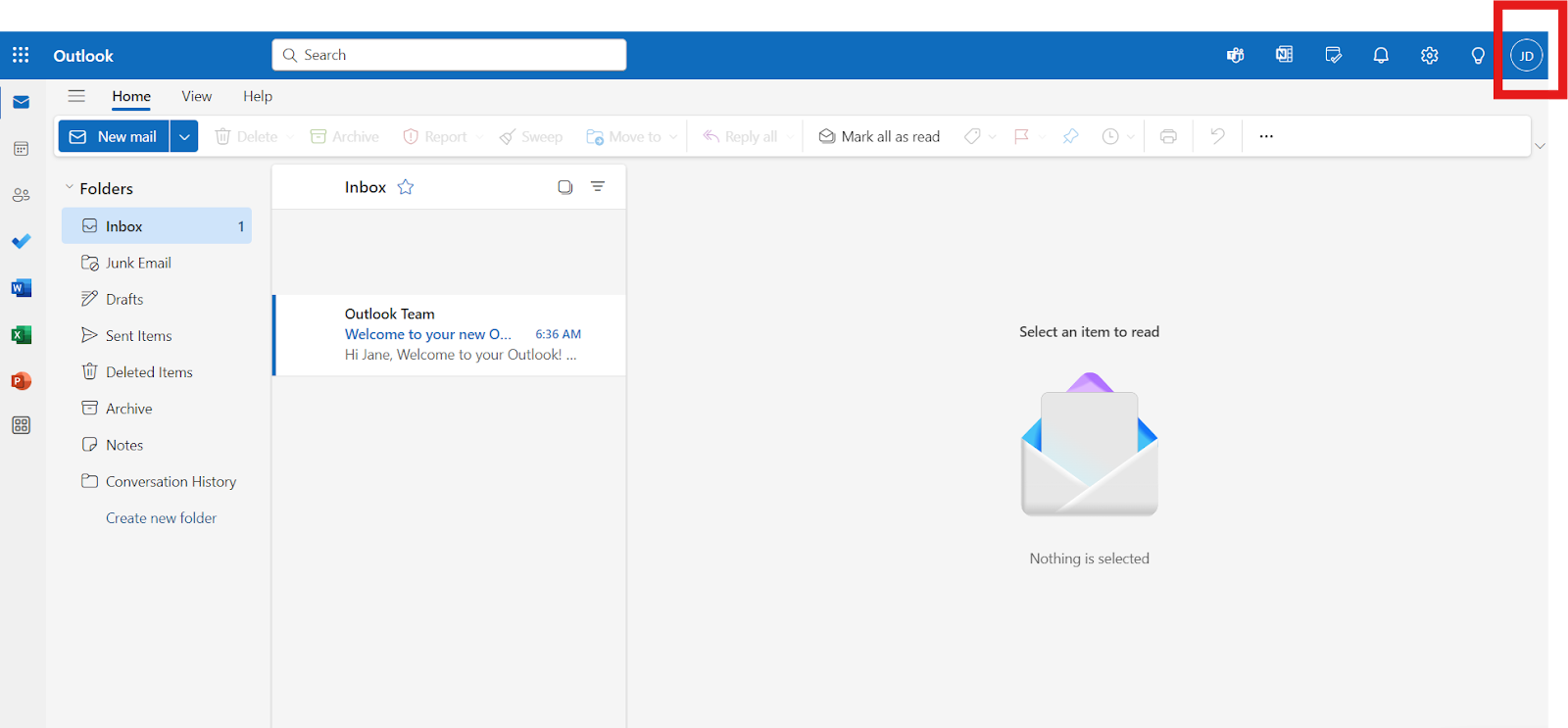Toggle select mode icon in Inbox header
Screen dimensions: 1568x728
point(565,187)
